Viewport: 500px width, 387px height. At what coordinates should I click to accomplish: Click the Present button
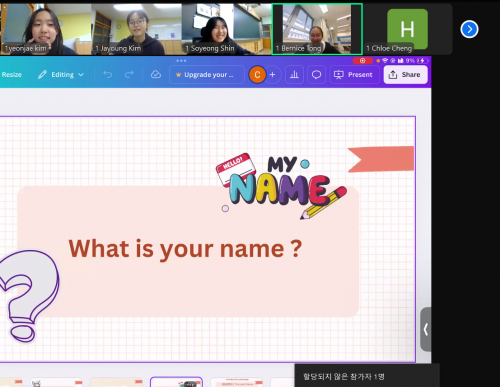click(353, 75)
